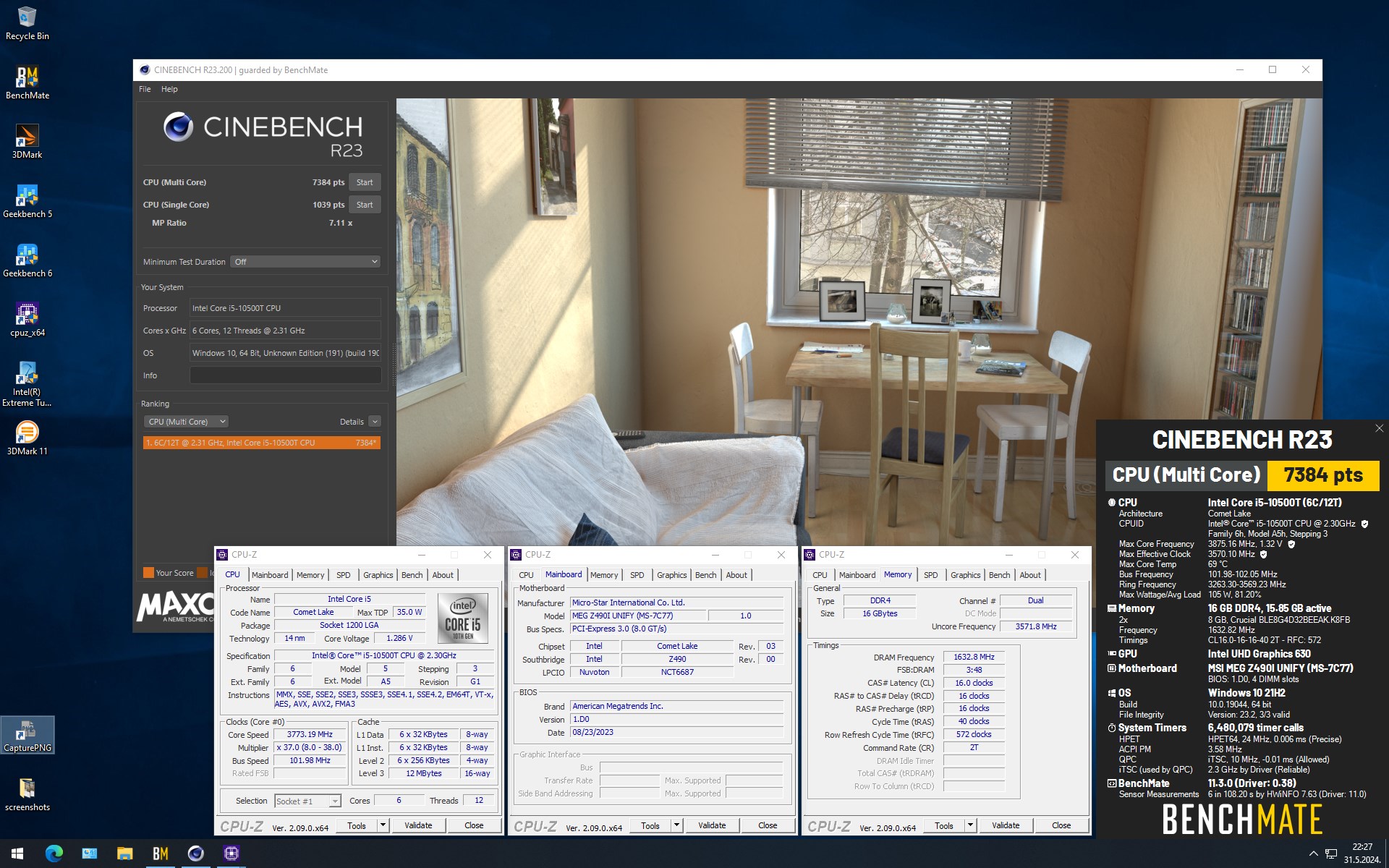1389x868 pixels.
Task: Click Validate in the Memory CPU-Z window
Action: [x=1006, y=825]
